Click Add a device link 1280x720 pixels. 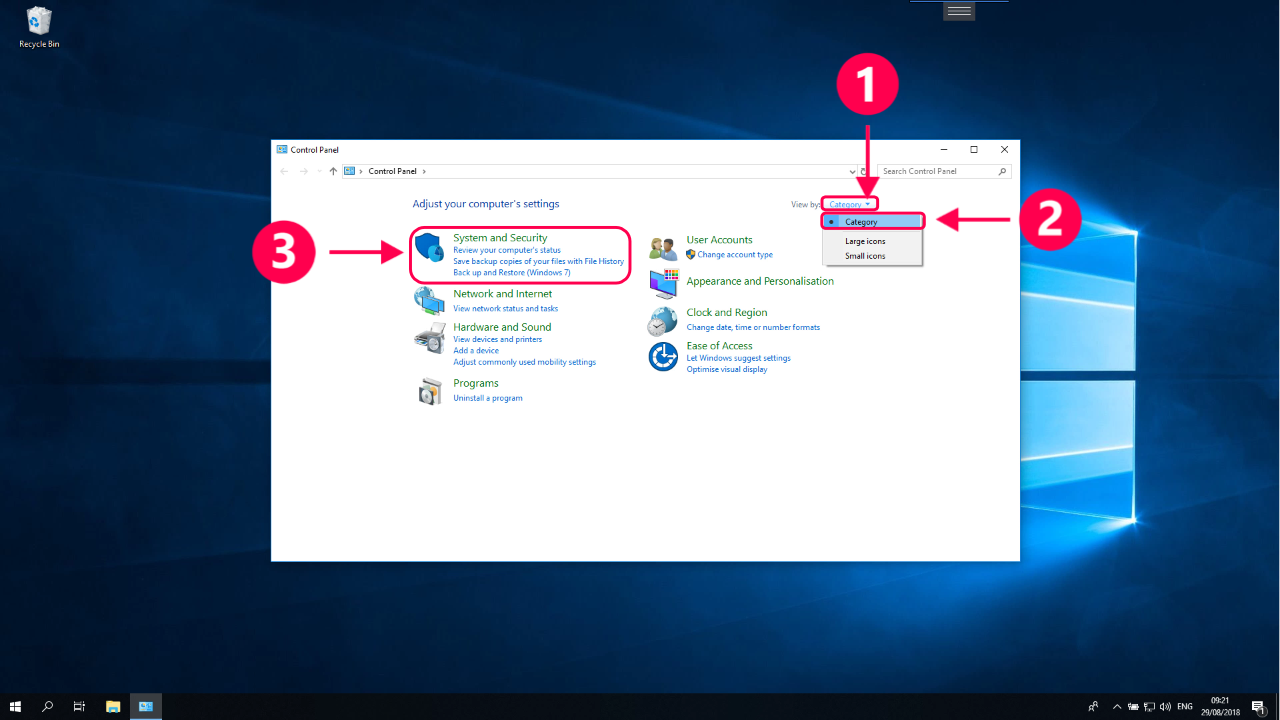[476, 350]
